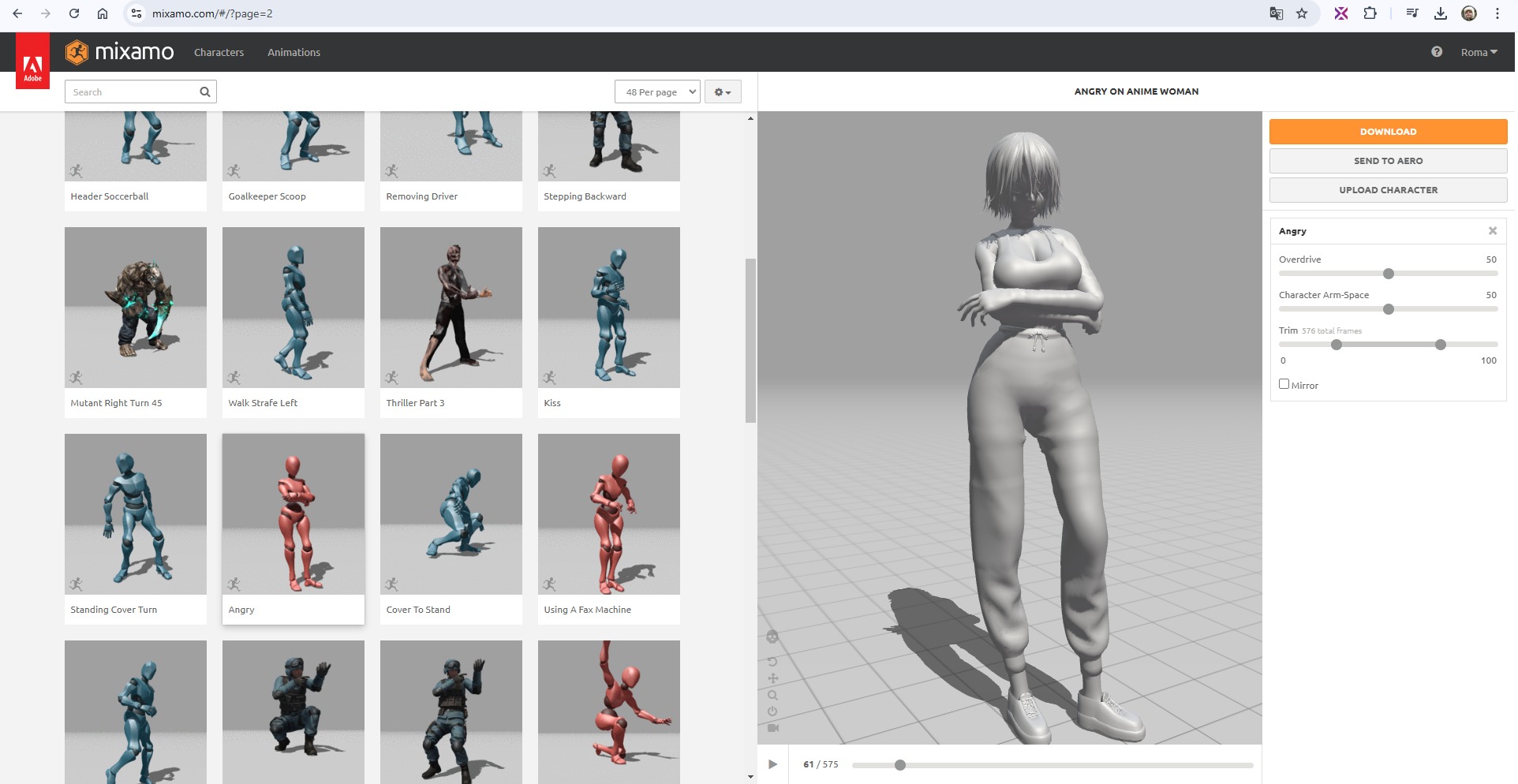Click the Trim end handle
Screen dimensions: 1518x784
coord(1441,345)
